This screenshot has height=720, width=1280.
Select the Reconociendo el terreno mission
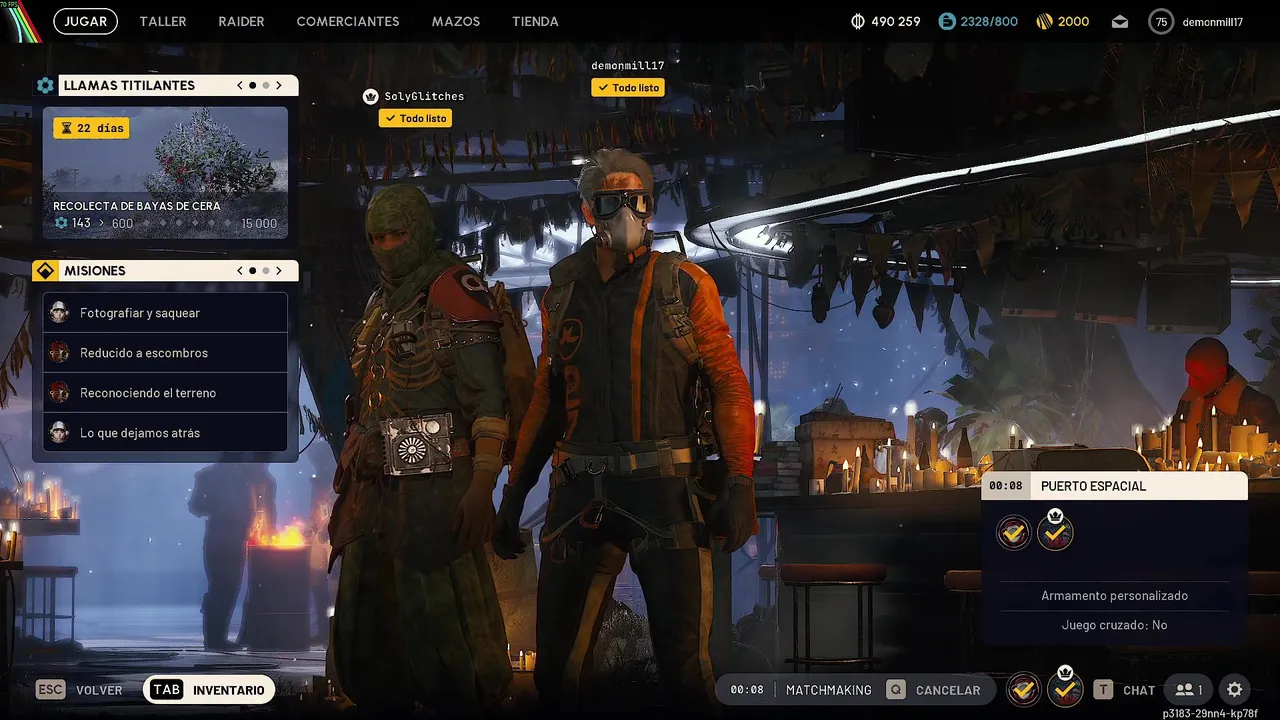coord(165,393)
